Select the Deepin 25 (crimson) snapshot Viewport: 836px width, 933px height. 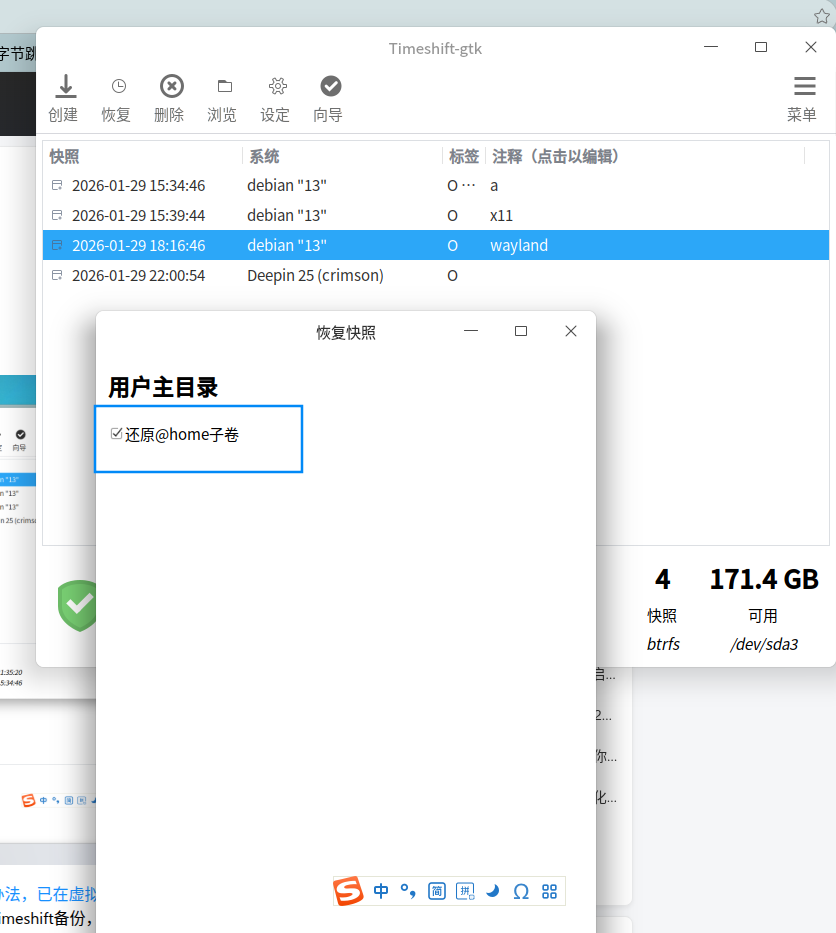point(436,275)
